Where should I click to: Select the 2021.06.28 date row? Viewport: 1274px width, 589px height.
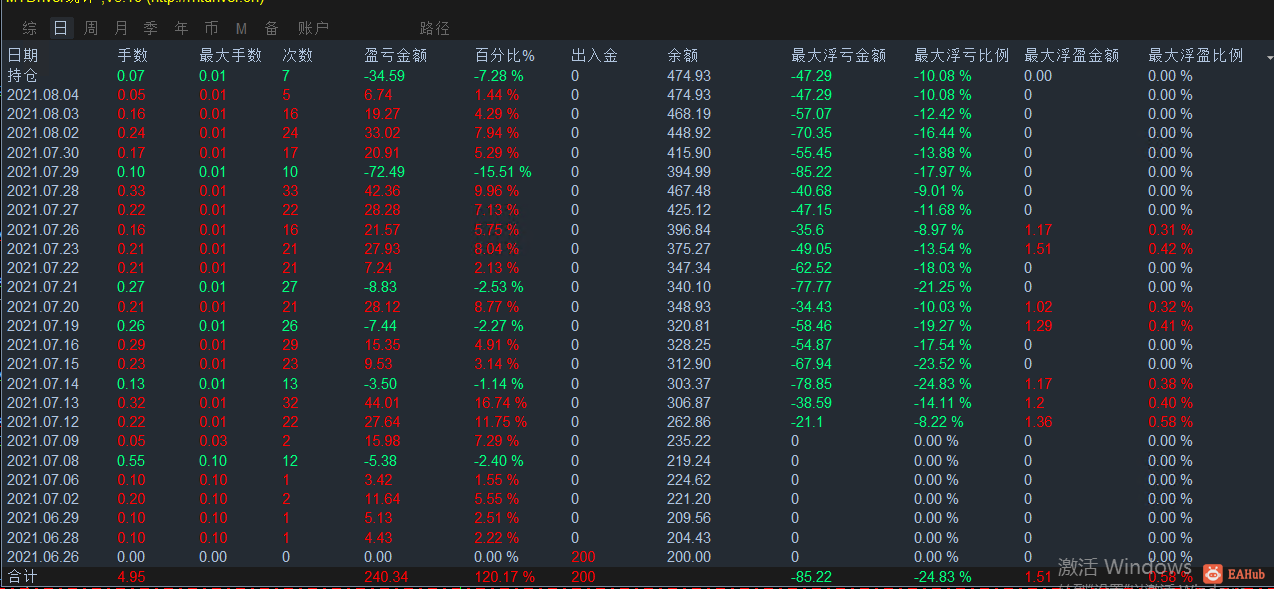637,538
